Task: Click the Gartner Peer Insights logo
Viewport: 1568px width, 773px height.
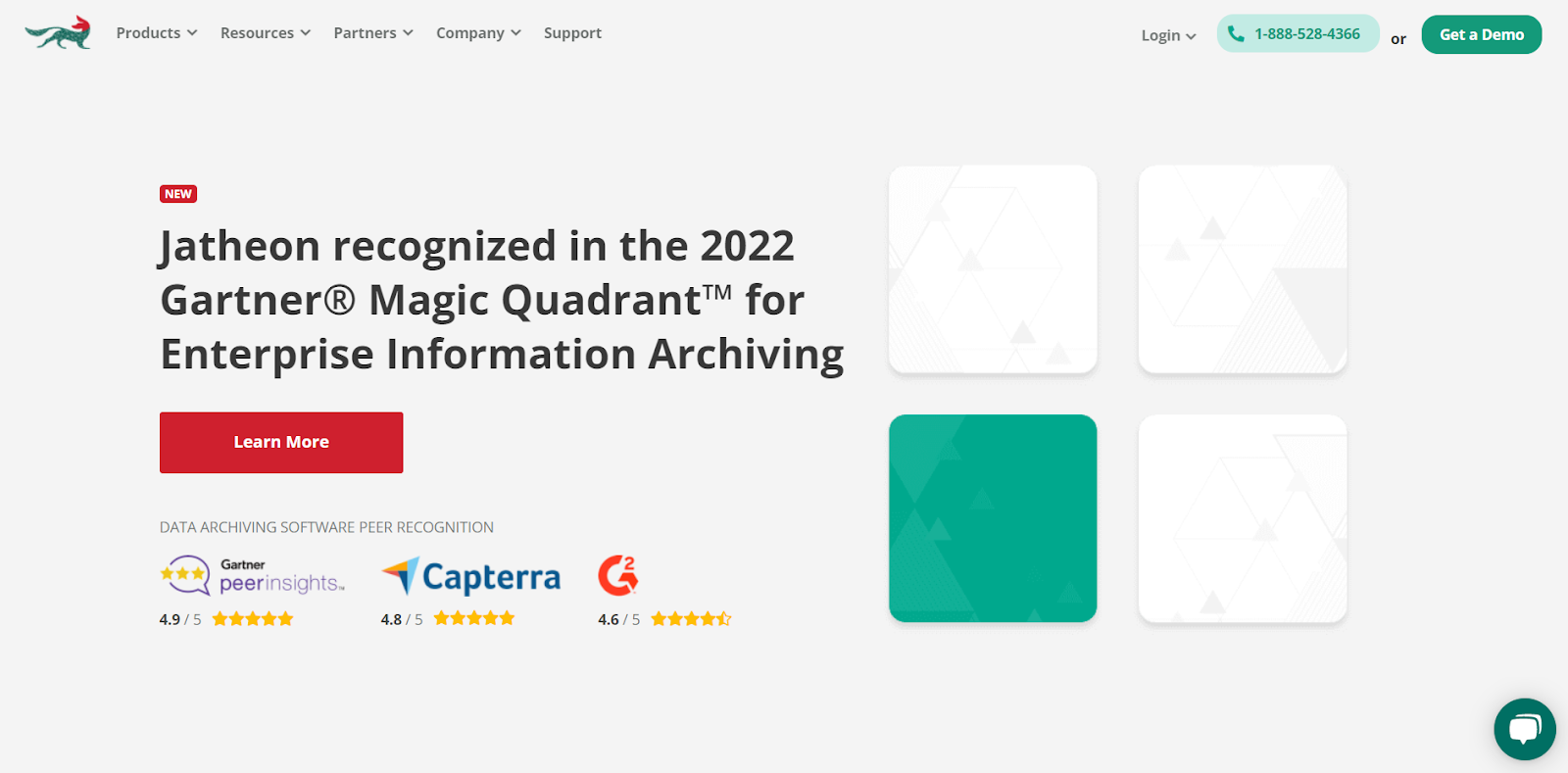Action: coord(253,576)
